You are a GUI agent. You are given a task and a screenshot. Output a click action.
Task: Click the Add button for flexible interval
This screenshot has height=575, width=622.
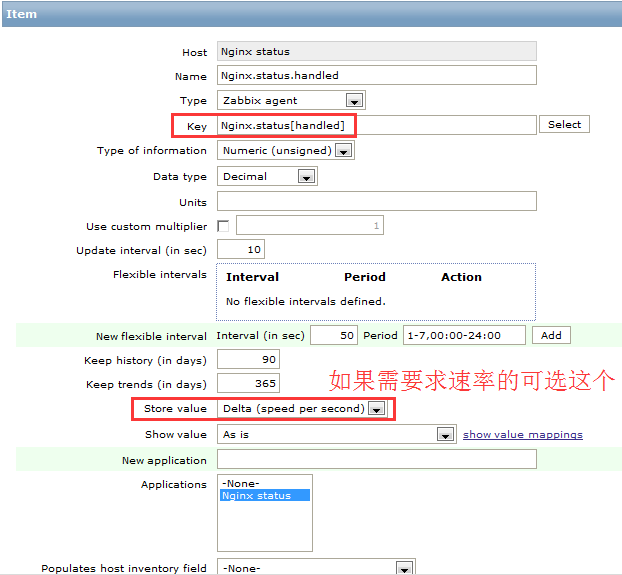click(551, 335)
